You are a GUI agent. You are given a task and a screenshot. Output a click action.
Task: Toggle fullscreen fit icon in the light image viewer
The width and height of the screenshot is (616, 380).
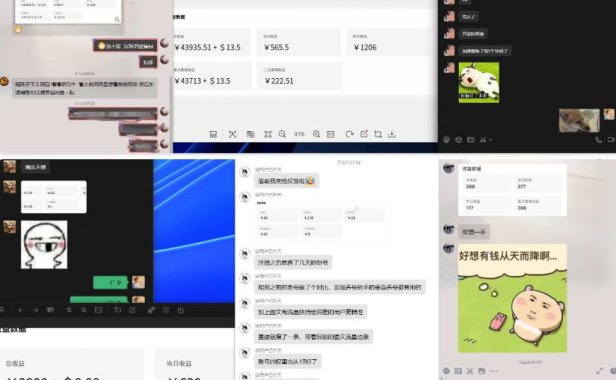point(268,134)
